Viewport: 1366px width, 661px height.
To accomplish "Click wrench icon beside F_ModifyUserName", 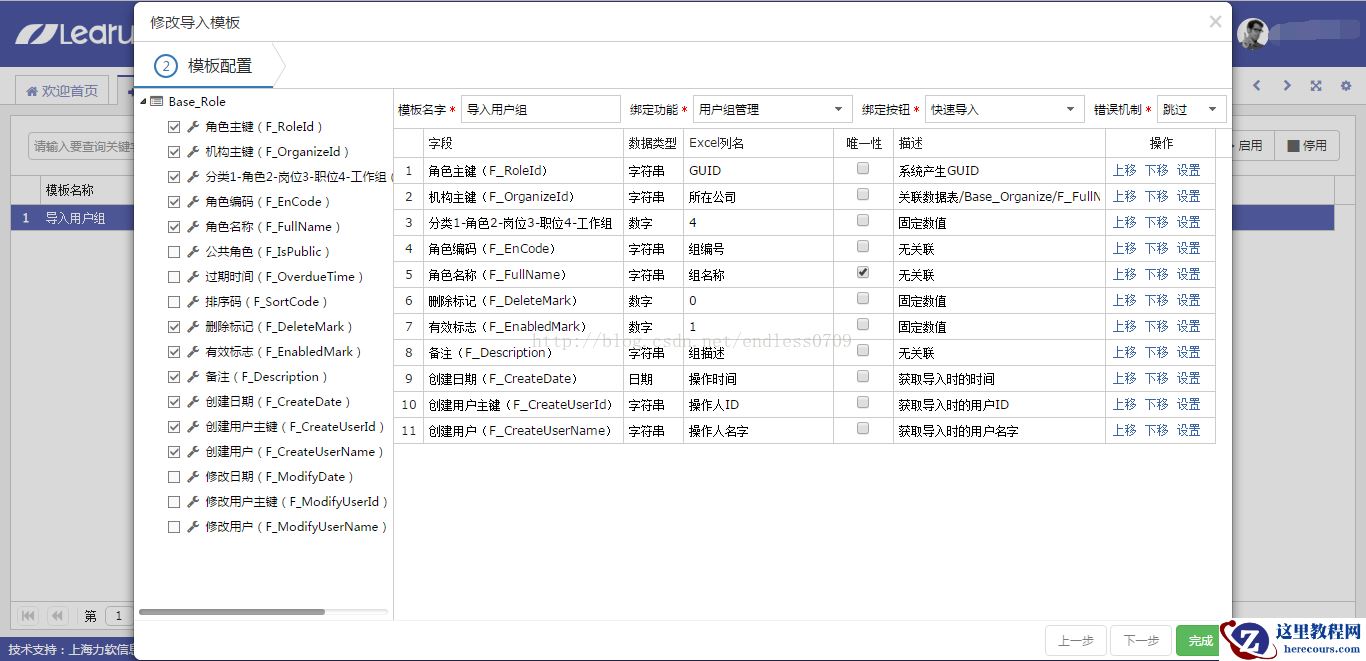I will click(193, 527).
